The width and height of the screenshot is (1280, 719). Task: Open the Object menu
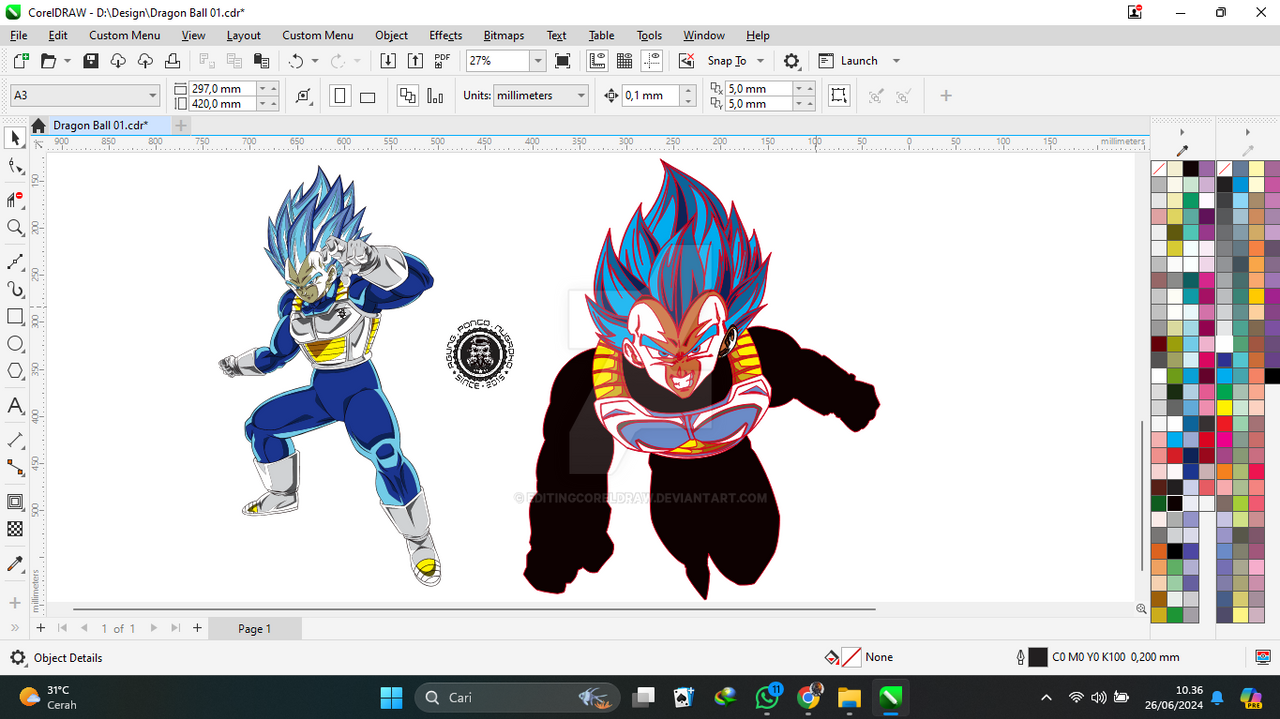click(x=391, y=35)
